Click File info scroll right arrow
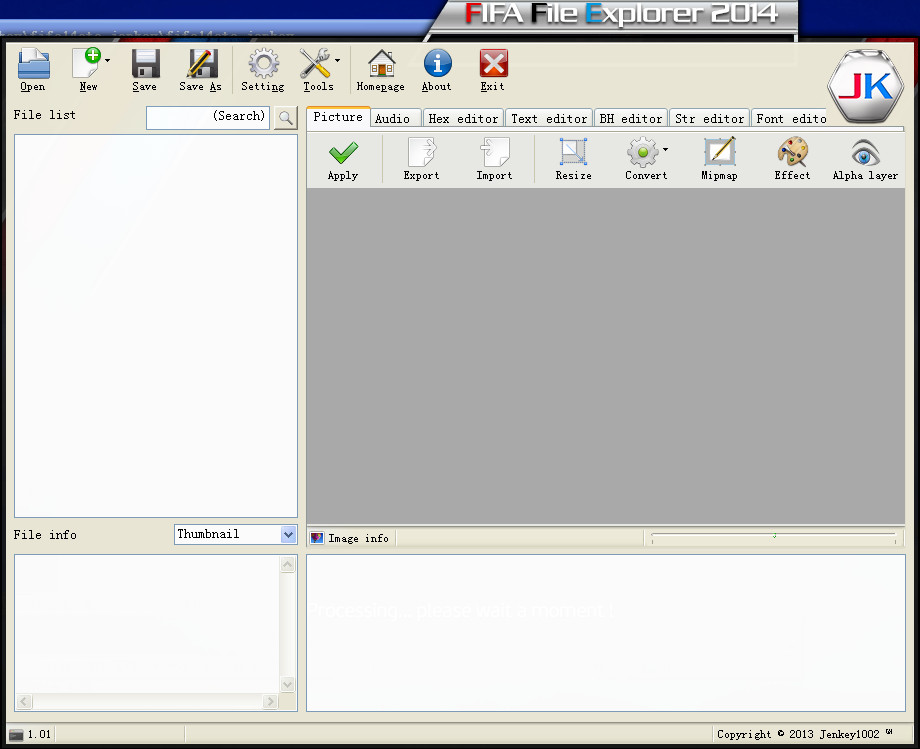 pos(270,701)
